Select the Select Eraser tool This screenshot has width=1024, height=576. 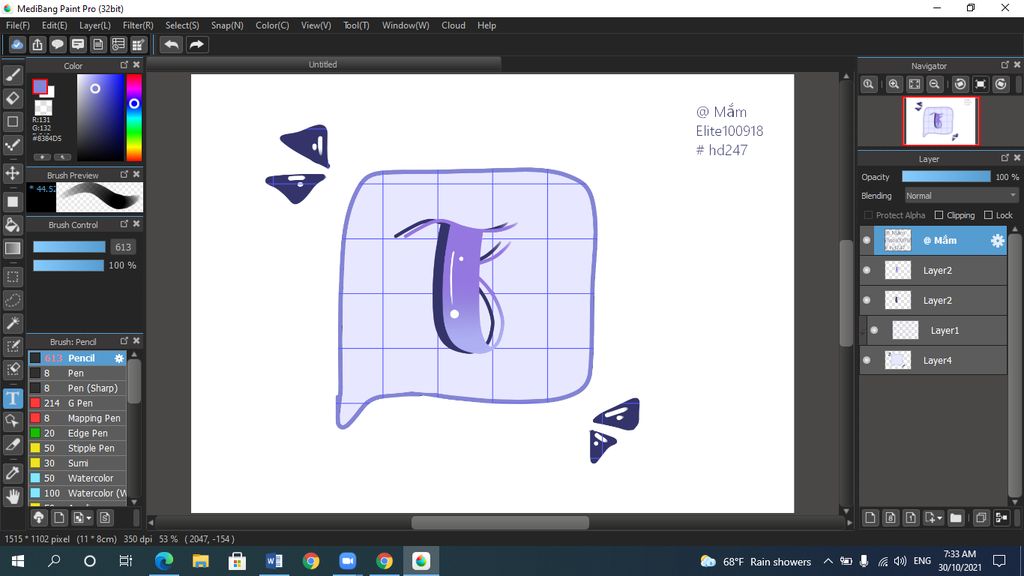point(12,369)
